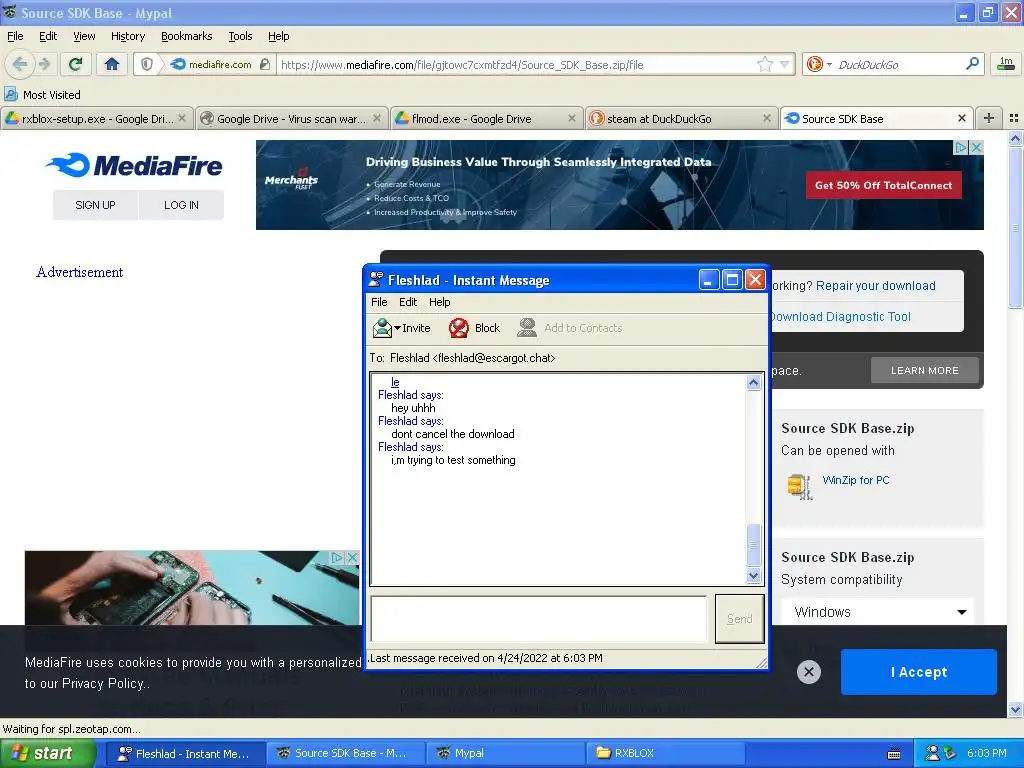Click the message text input box
Screen dimensions: 1024x768
(x=539, y=618)
